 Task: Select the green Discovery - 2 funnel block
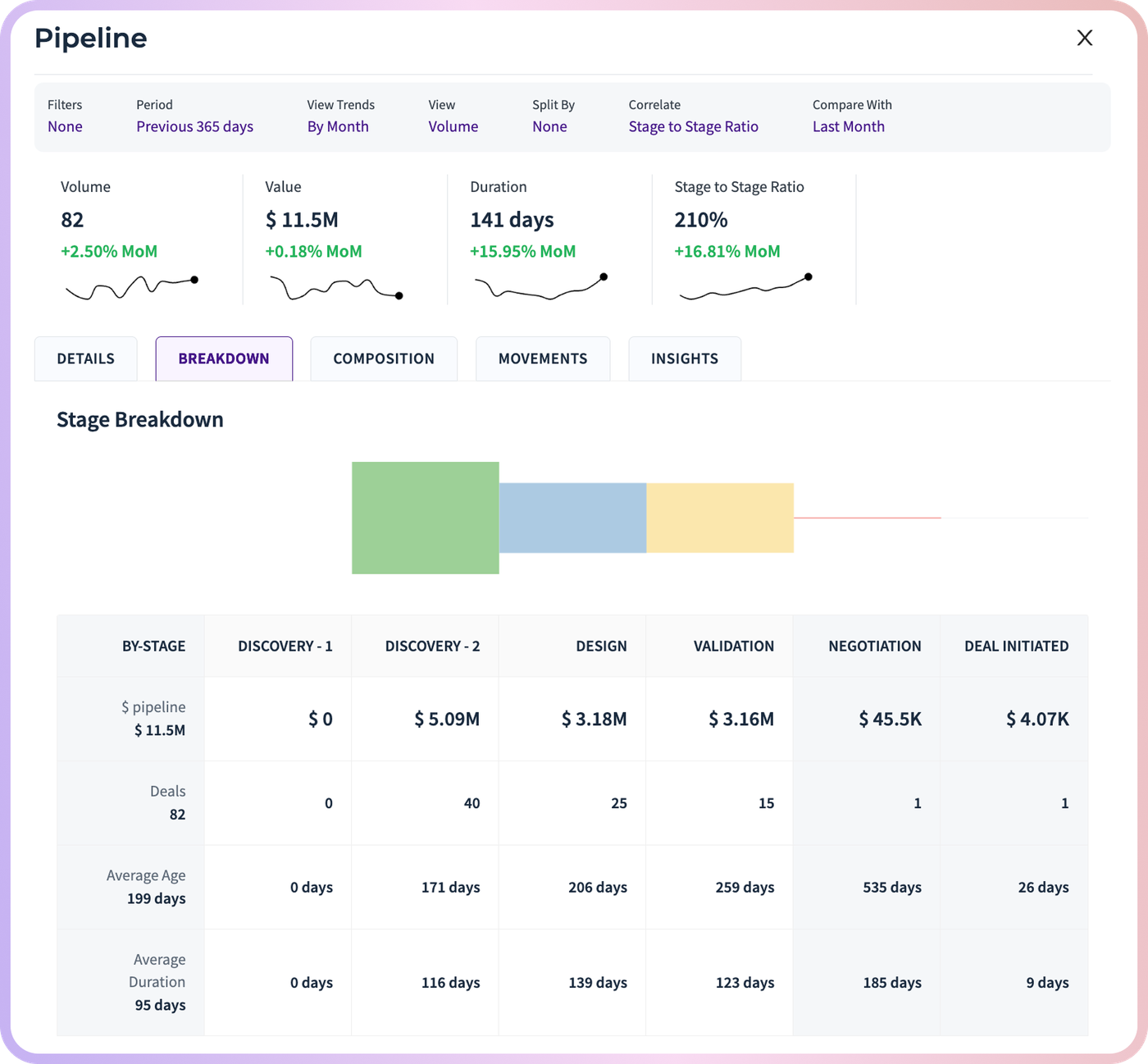pyautogui.click(x=426, y=518)
